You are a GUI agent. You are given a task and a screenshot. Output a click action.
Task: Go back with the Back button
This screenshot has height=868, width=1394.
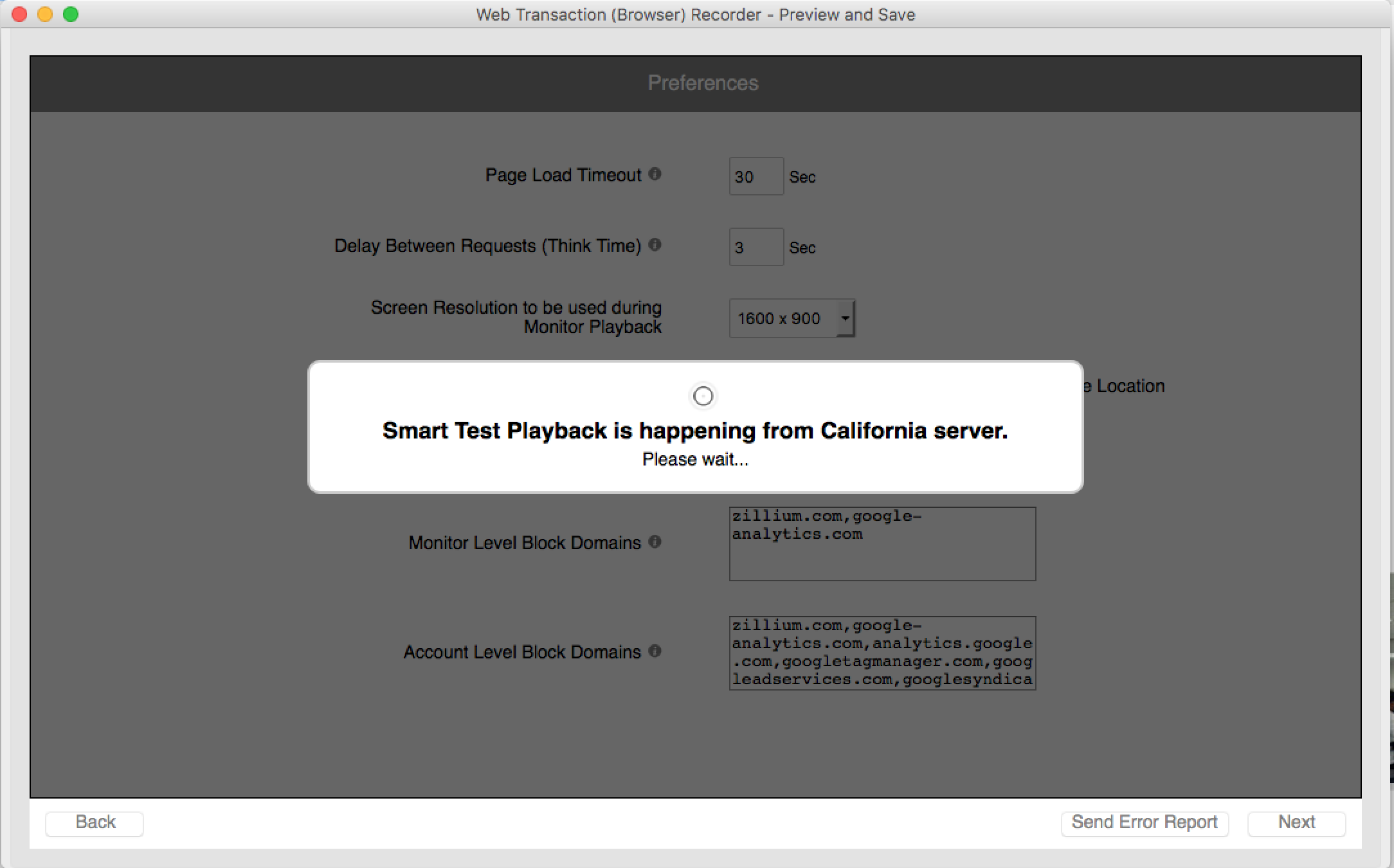[95, 823]
